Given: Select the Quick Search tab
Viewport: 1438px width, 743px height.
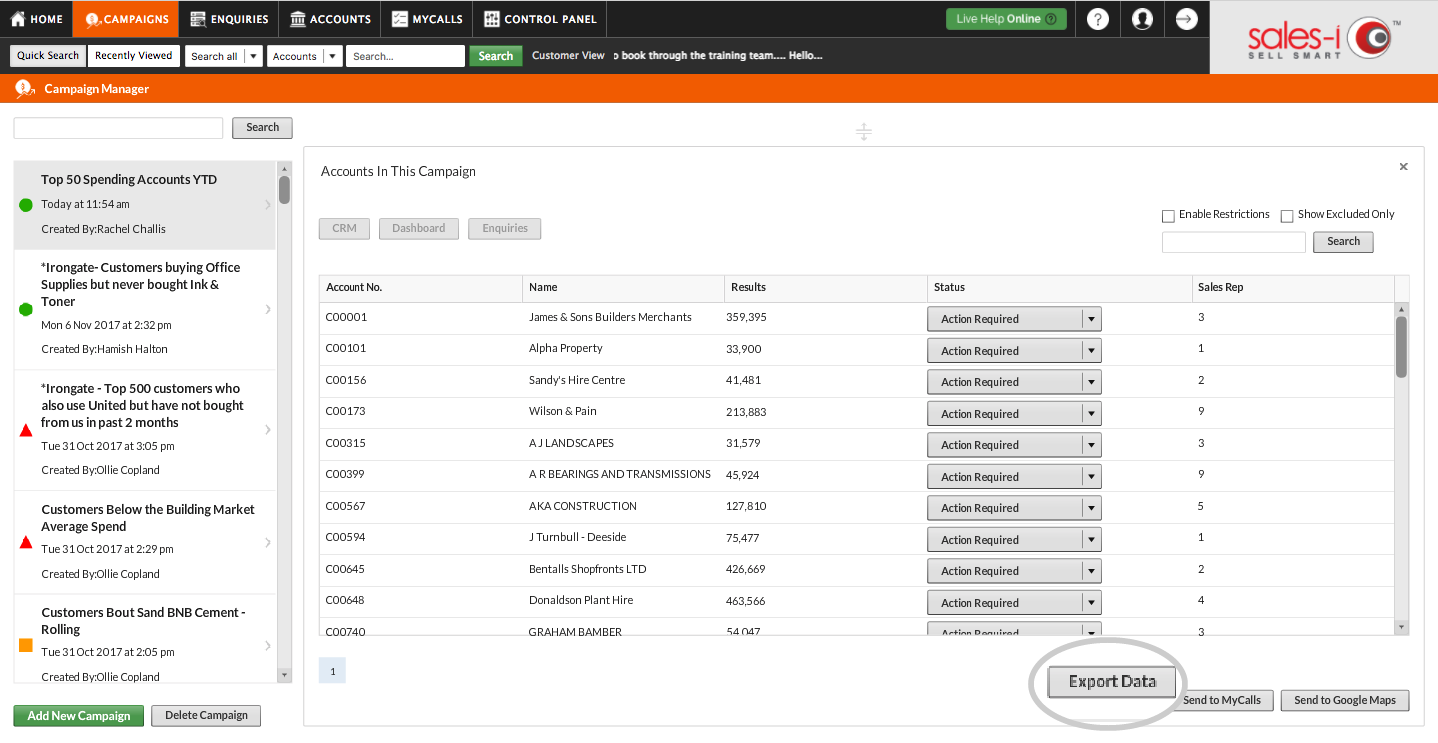Looking at the screenshot, I should pyautogui.click(x=48, y=56).
